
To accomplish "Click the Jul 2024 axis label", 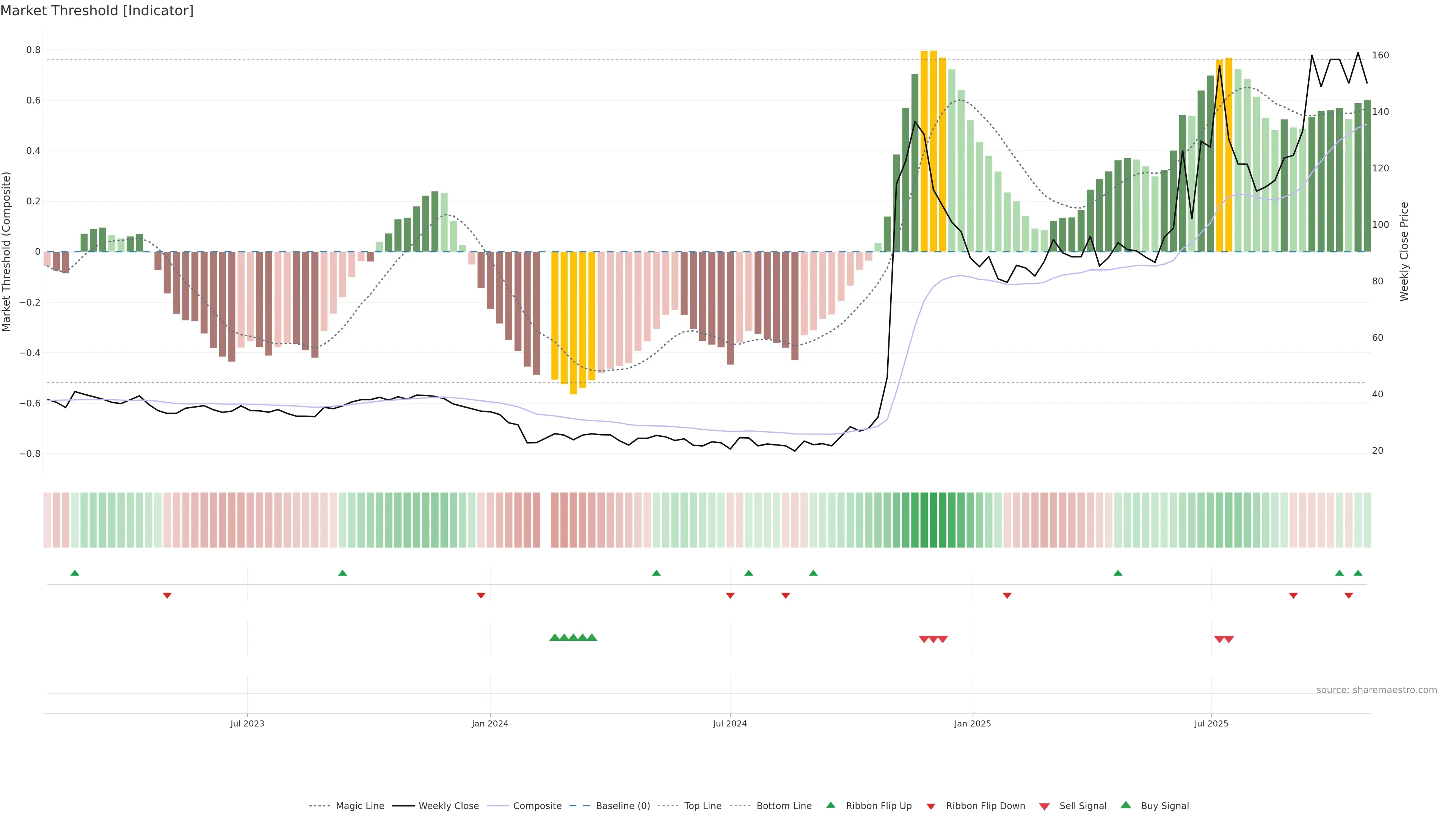I will pyautogui.click(x=730, y=723).
